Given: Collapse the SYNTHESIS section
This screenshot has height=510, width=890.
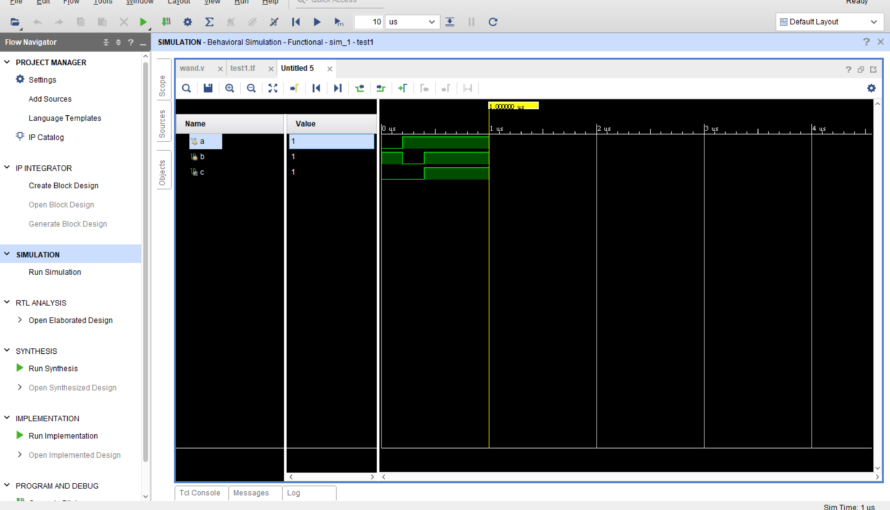Looking at the screenshot, I should pos(7,351).
